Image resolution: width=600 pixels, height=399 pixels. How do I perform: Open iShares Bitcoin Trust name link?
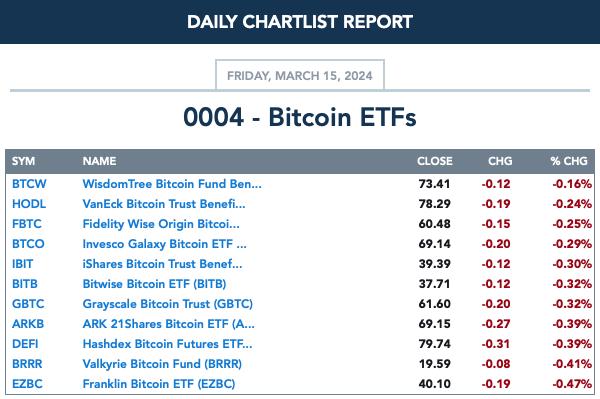(162, 264)
